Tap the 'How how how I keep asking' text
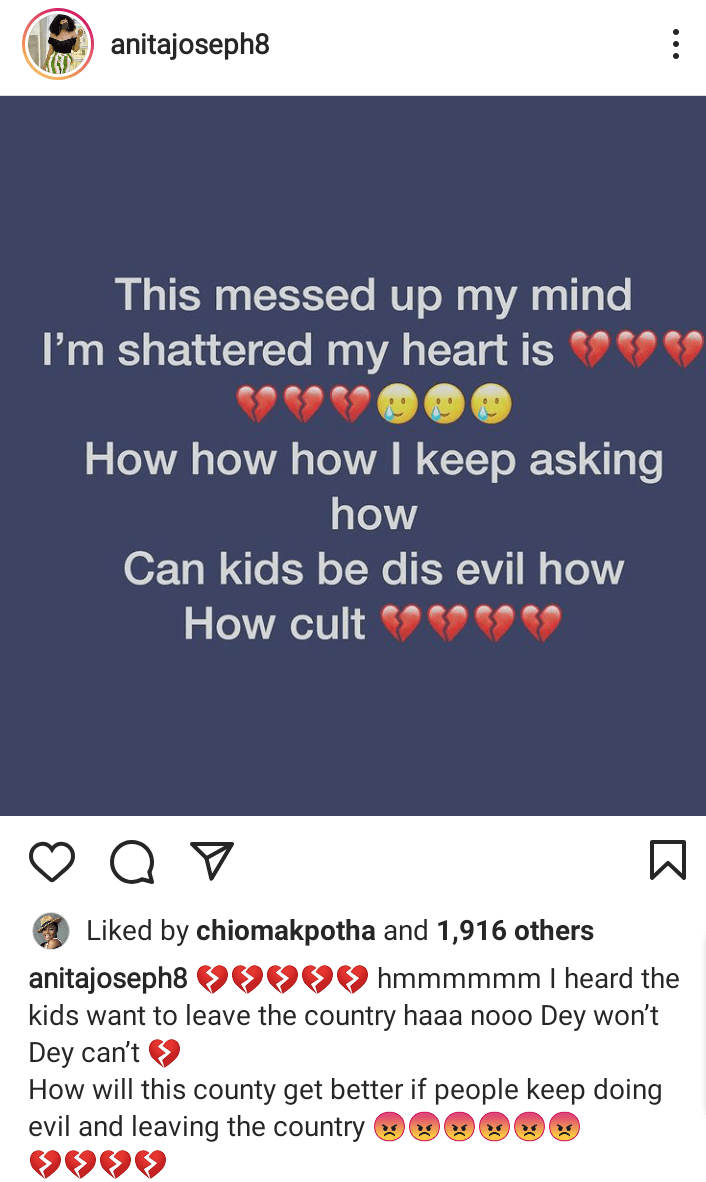The width and height of the screenshot is (706, 1182). 374,459
